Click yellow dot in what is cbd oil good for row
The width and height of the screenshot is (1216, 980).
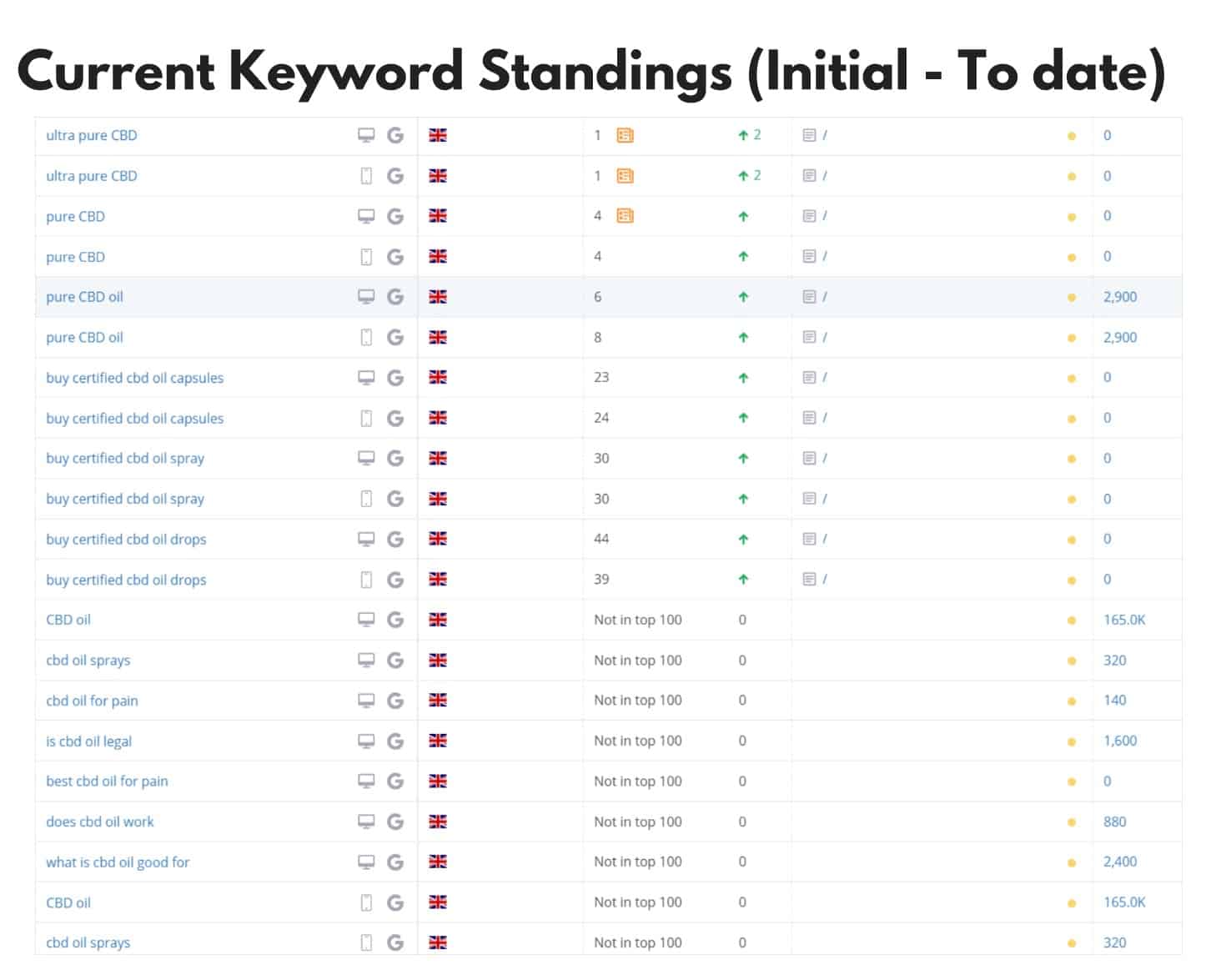pyautogui.click(x=1072, y=862)
